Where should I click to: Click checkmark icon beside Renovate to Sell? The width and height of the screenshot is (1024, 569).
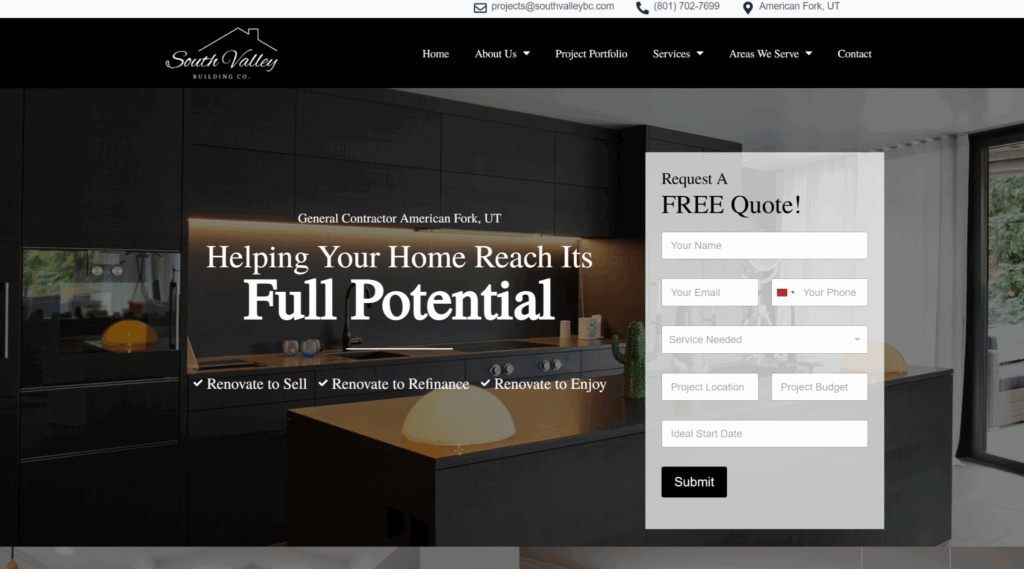(198, 383)
